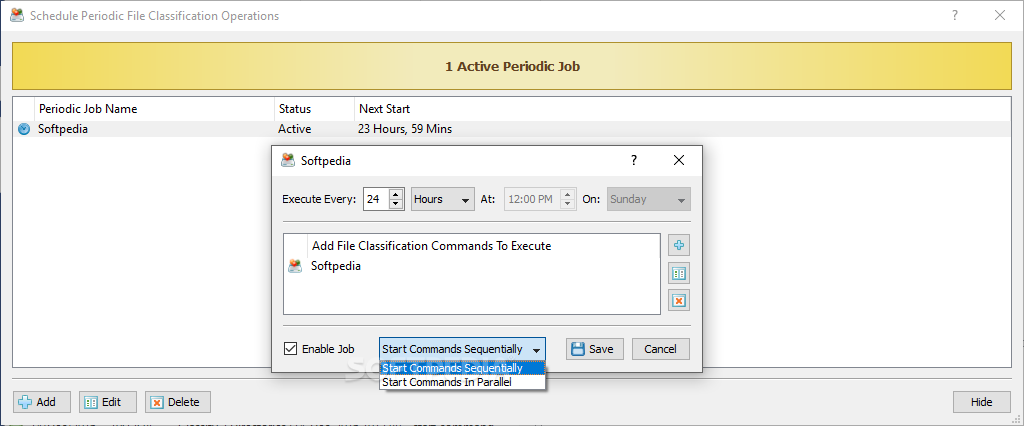Select Softpedia entry in commands to execute list

click(x=472, y=266)
